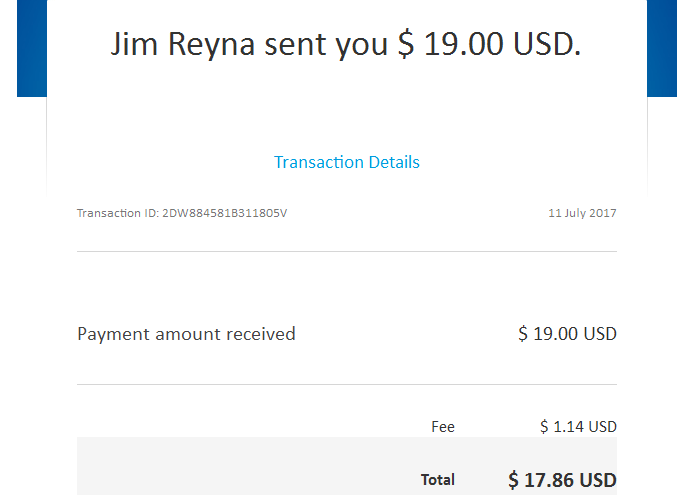Click the date 11 July 2017

582,213
